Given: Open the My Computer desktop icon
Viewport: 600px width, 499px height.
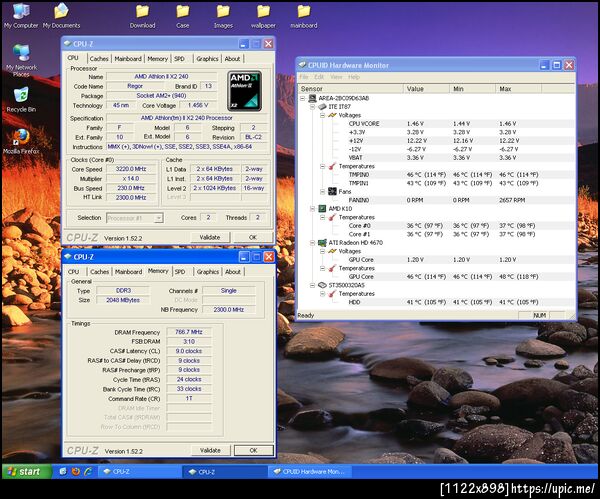Looking at the screenshot, I should 21,15.
